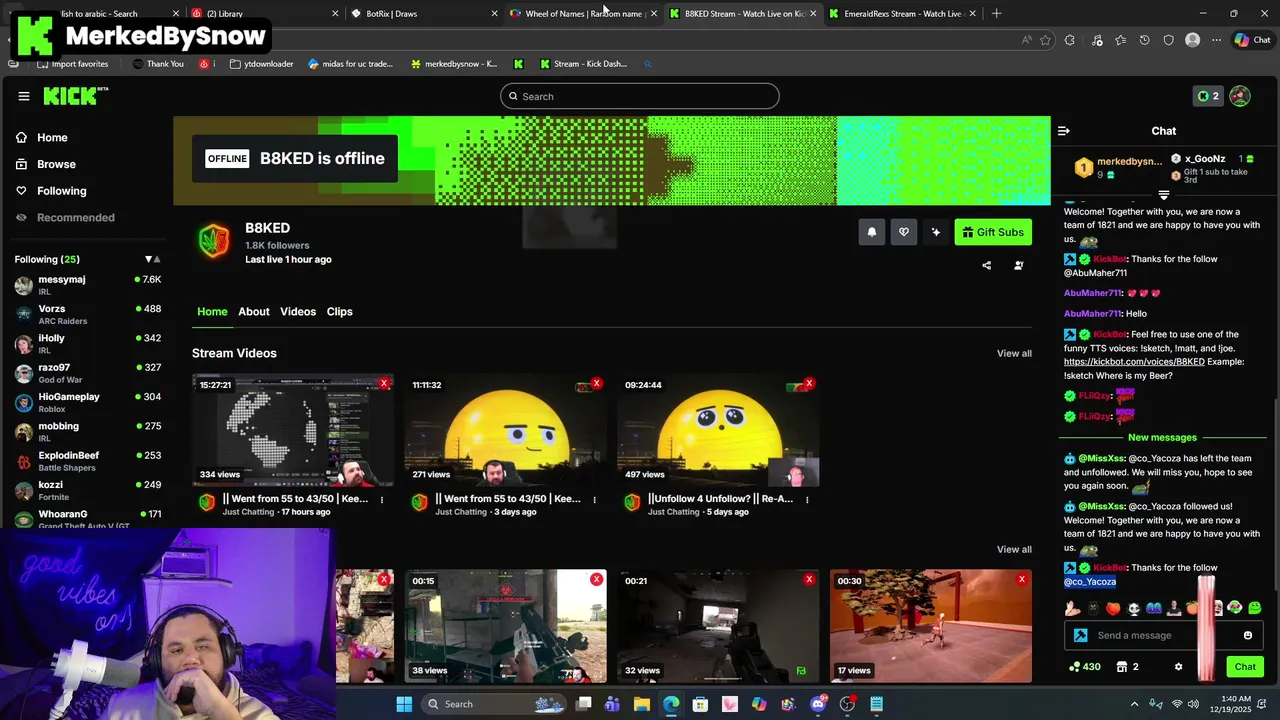1280x720 pixels.
Task: Click the report user icon beside share
Action: [1018, 265]
